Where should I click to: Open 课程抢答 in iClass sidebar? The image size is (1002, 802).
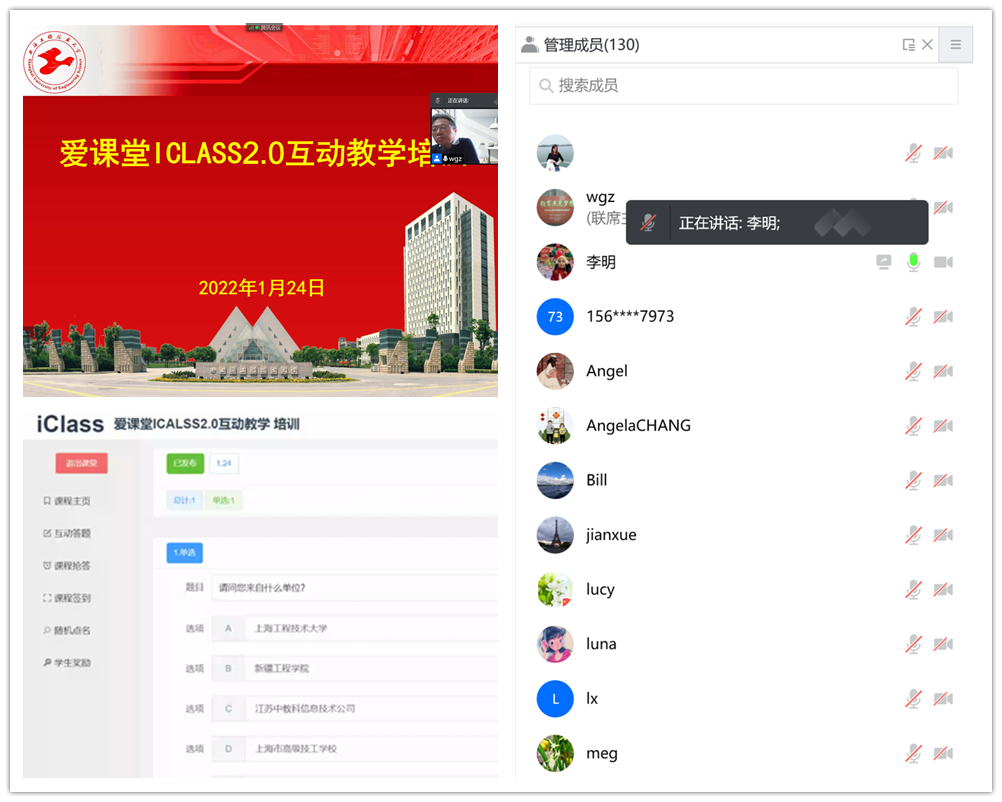click(x=67, y=566)
